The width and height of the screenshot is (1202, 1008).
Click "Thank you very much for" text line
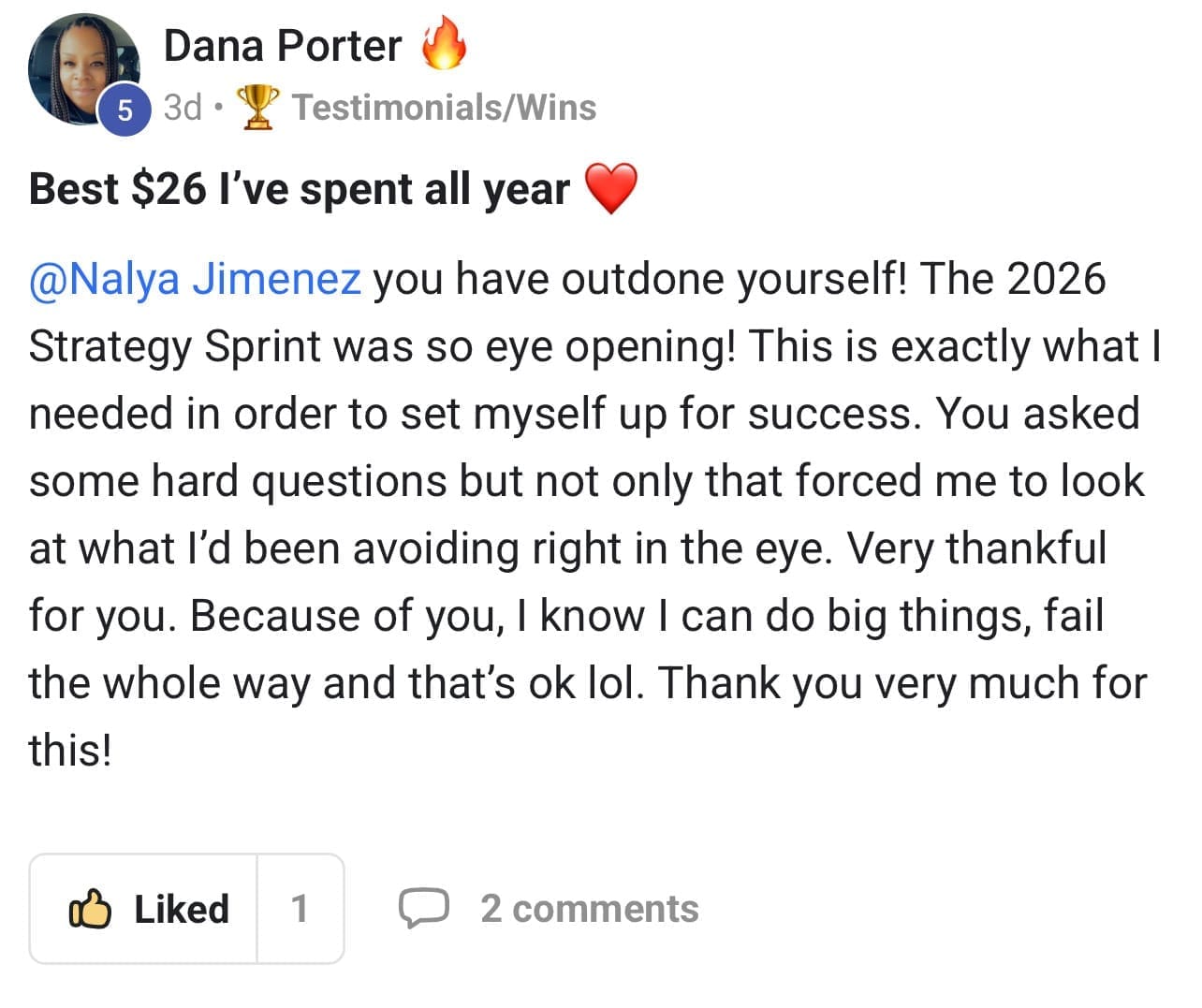pos(902,683)
